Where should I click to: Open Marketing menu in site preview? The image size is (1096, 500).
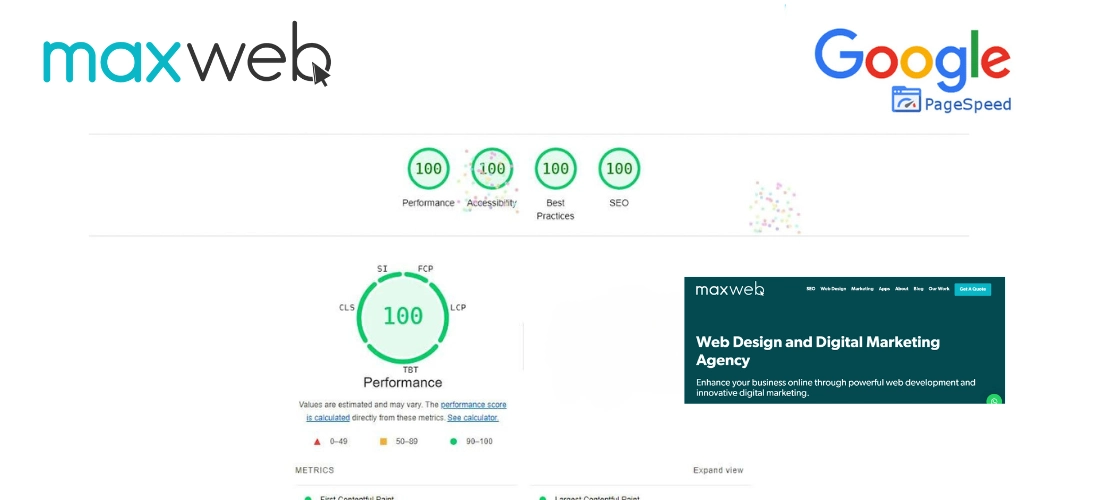tap(863, 289)
